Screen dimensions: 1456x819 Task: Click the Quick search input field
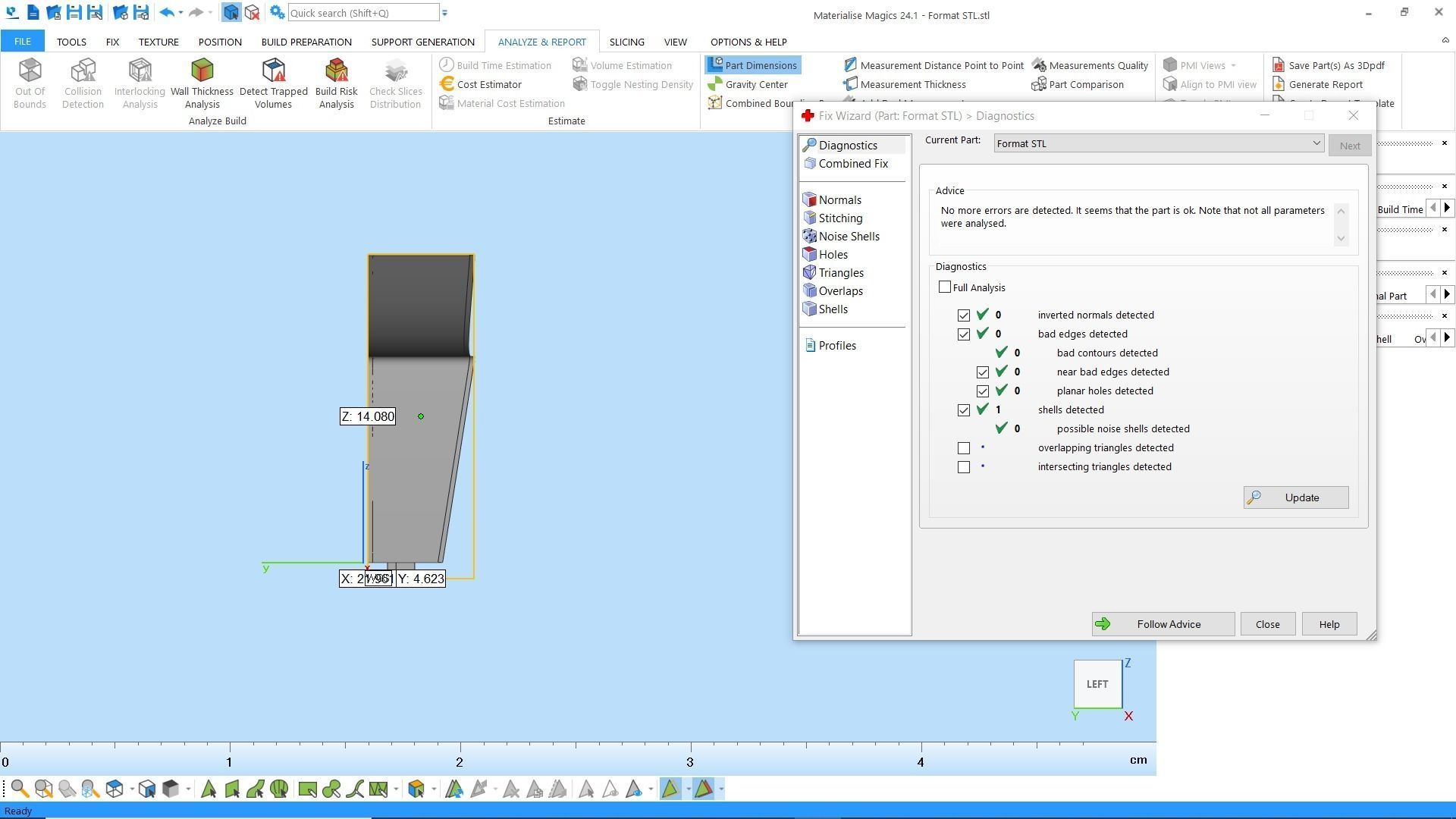362,13
